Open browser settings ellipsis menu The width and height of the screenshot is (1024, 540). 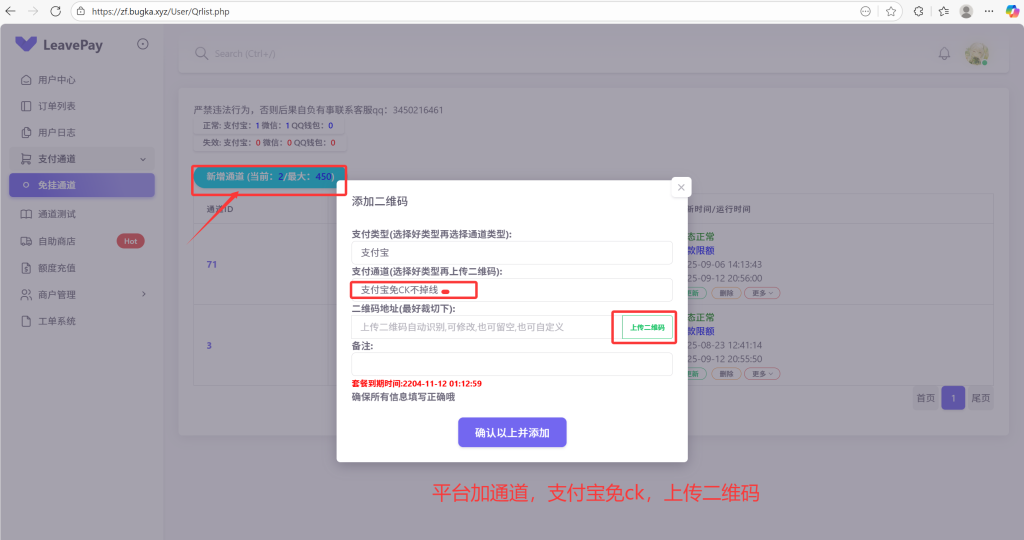[x=989, y=11]
